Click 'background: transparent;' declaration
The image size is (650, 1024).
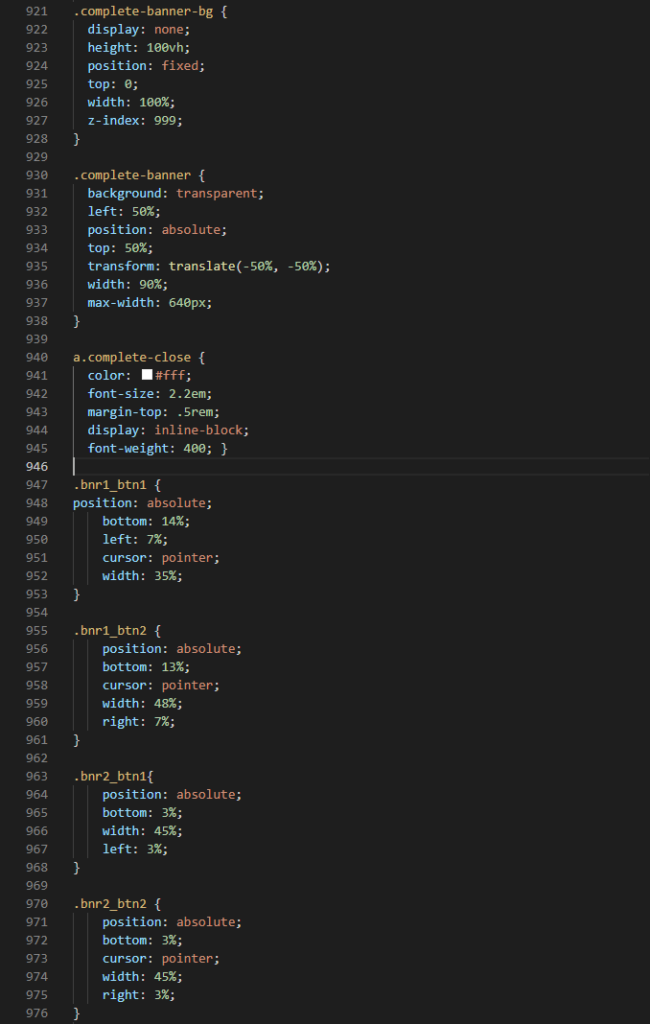click(x=176, y=193)
